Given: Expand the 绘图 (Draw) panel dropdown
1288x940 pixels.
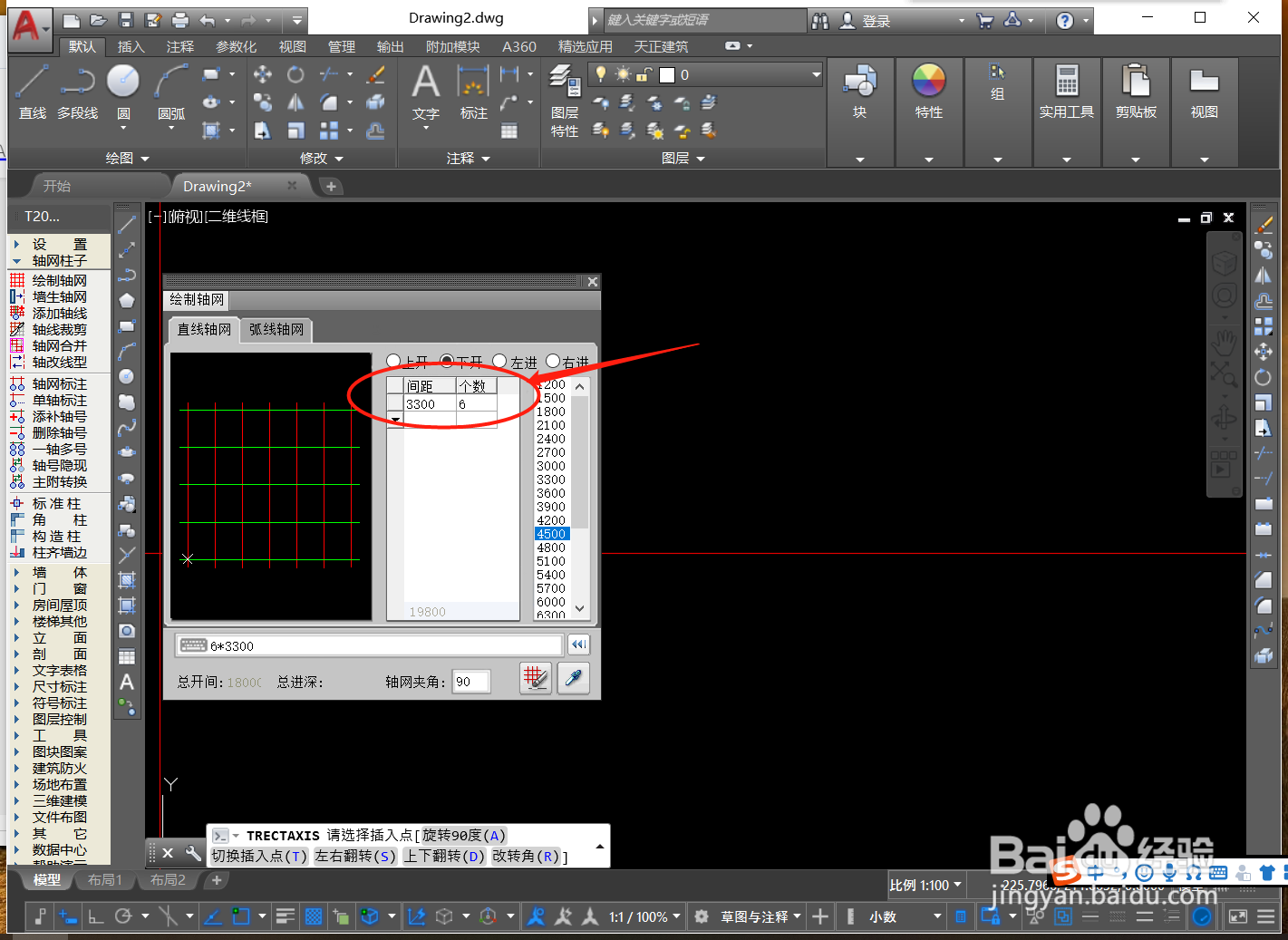Looking at the screenshot, I should click(x=127, y=158).
